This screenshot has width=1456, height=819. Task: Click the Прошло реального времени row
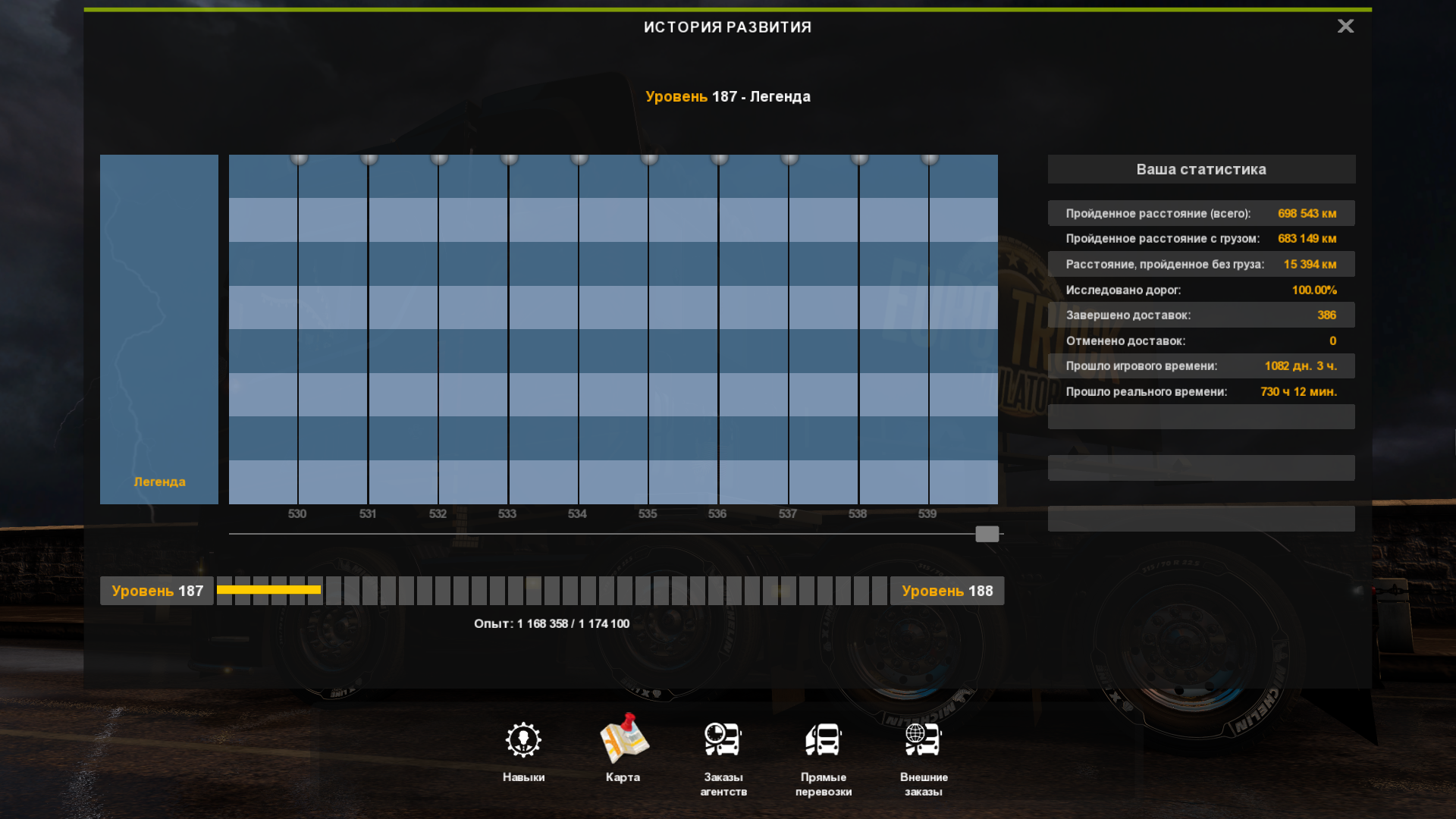1201,391
